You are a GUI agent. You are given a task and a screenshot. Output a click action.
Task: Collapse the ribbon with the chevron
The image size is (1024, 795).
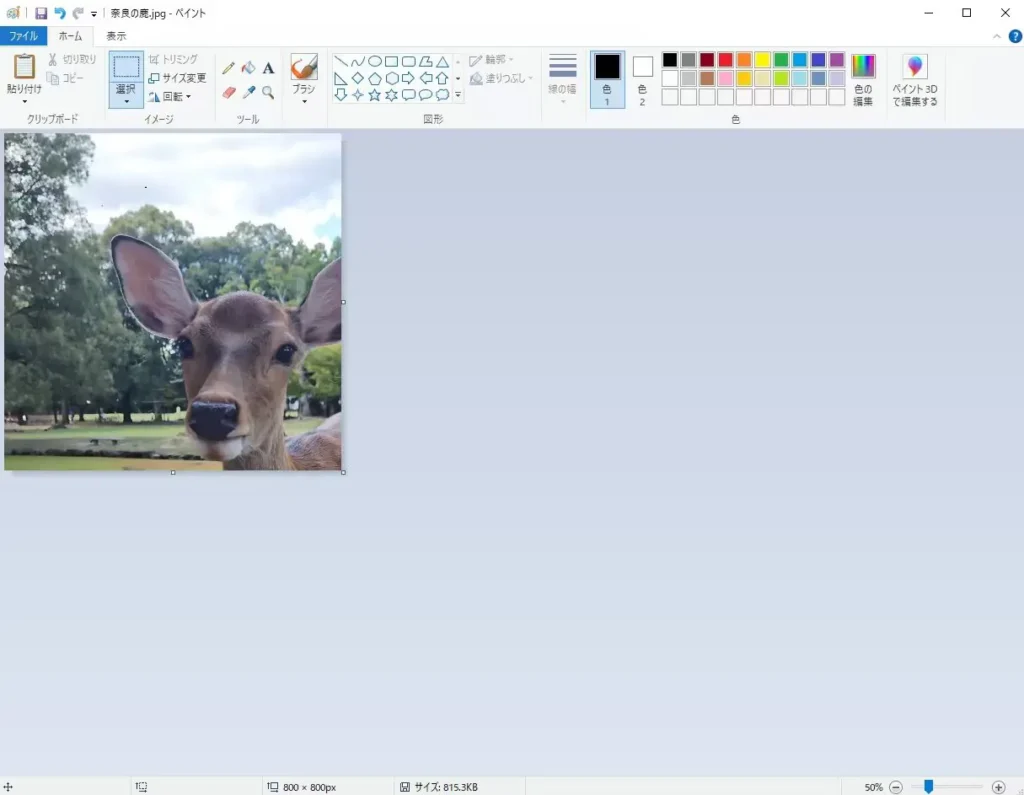[996, 36]
